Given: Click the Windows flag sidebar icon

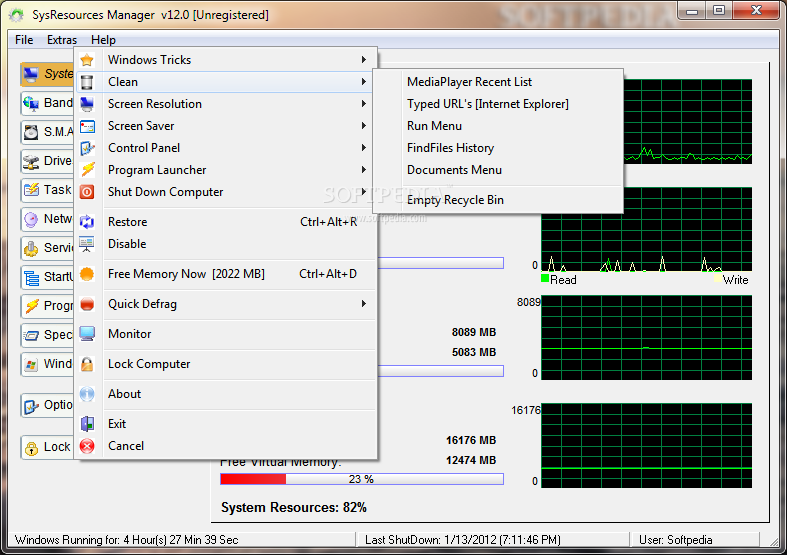Looking at the screenshot, I should pos(31,364).
